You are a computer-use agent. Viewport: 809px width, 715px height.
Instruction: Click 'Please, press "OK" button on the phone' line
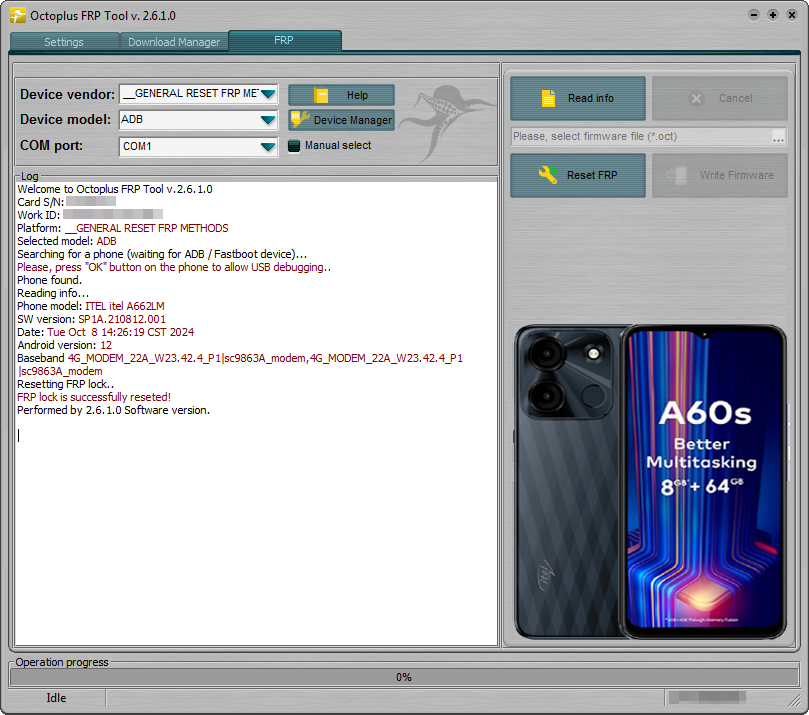[x=174, y=267]
